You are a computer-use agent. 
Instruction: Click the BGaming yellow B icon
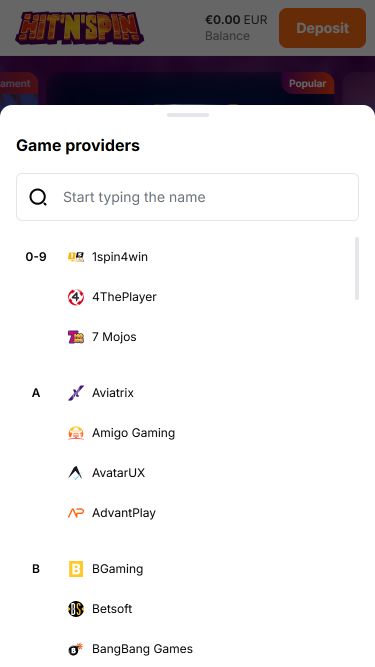(x=76, y=569)
